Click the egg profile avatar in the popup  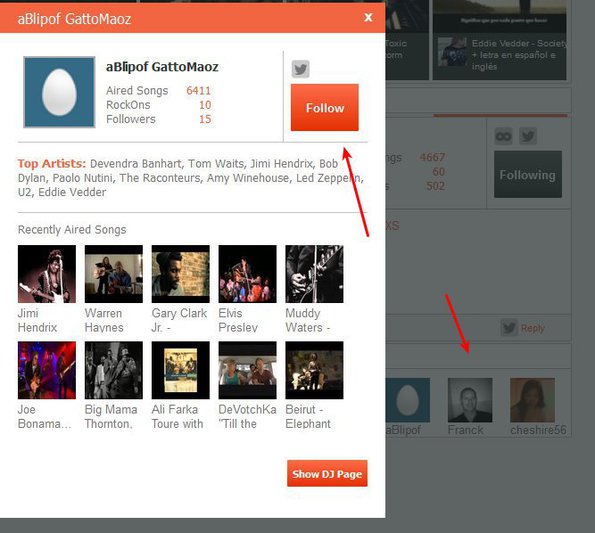point(59,92)
